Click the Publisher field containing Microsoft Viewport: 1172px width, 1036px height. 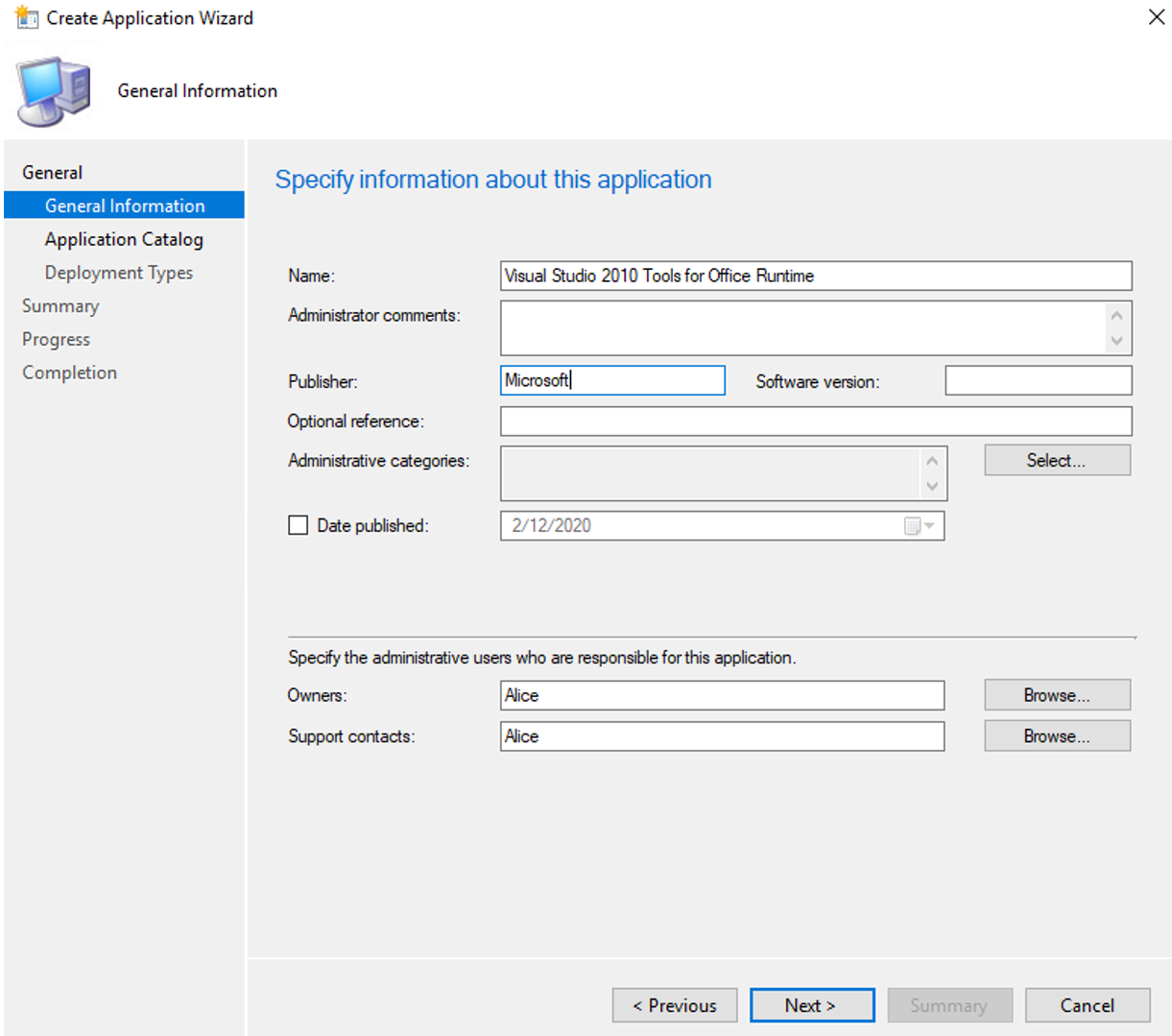pos(612,380)
